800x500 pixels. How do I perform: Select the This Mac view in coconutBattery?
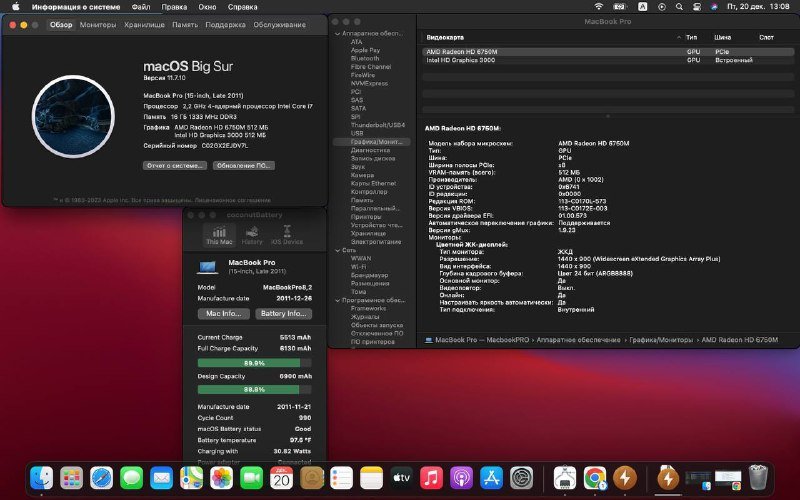[x=219, y=235]
